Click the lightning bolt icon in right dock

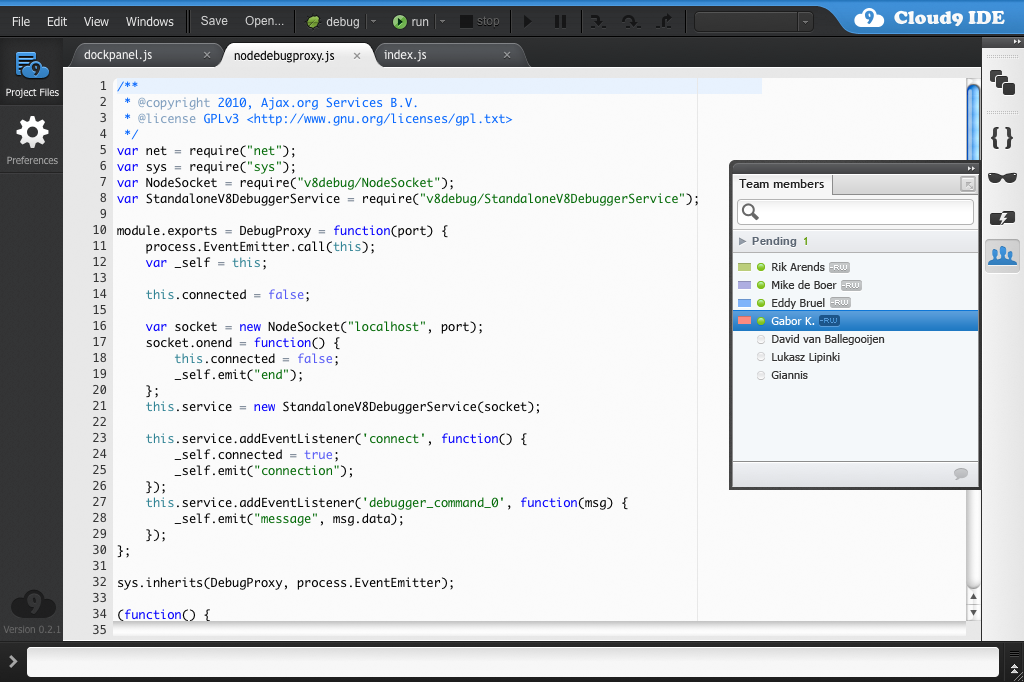coord(1001,217)
